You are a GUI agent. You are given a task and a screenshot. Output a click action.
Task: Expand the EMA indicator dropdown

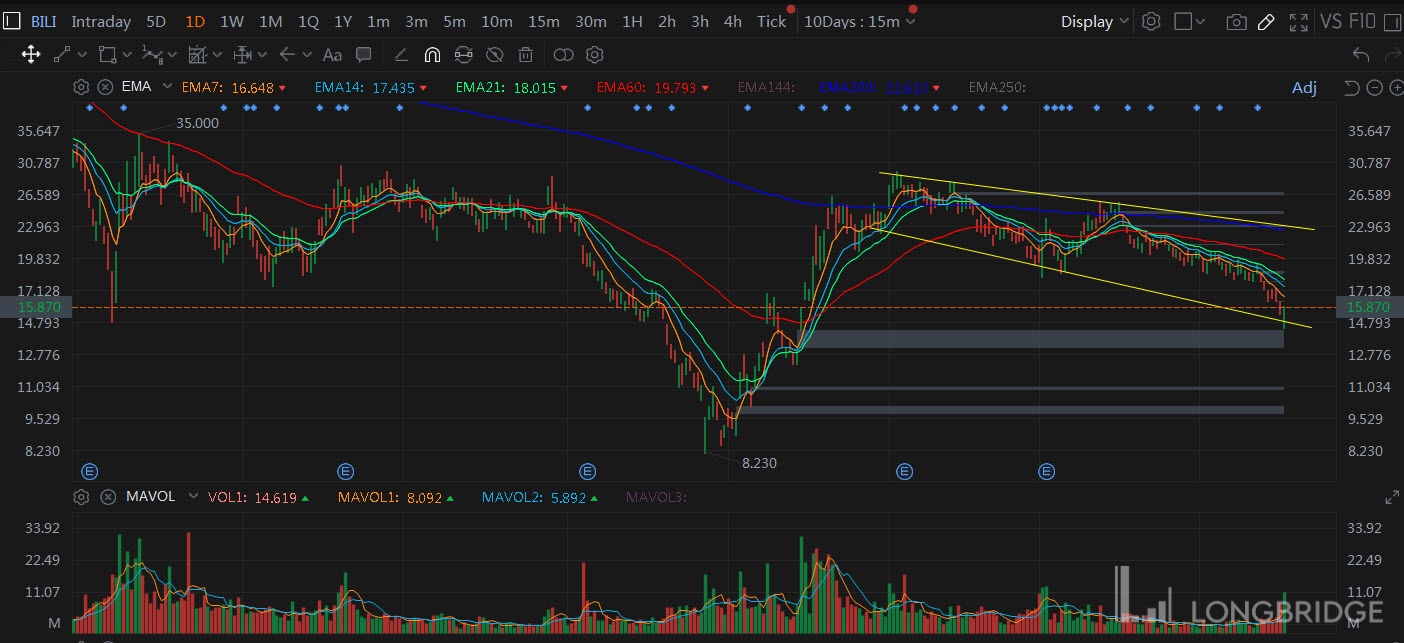(x=166, y=87)
